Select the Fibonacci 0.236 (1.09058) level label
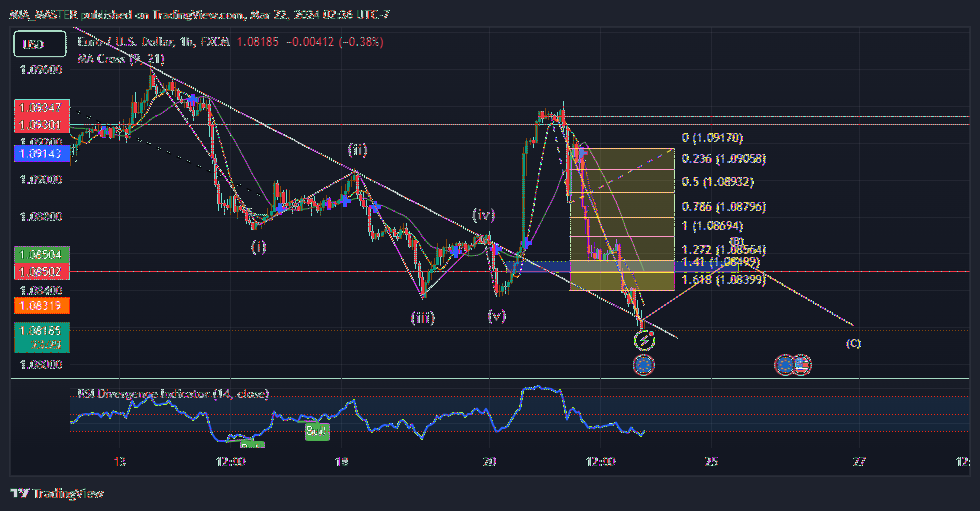Screen dimensions: 980x511 tap(724, 159)
